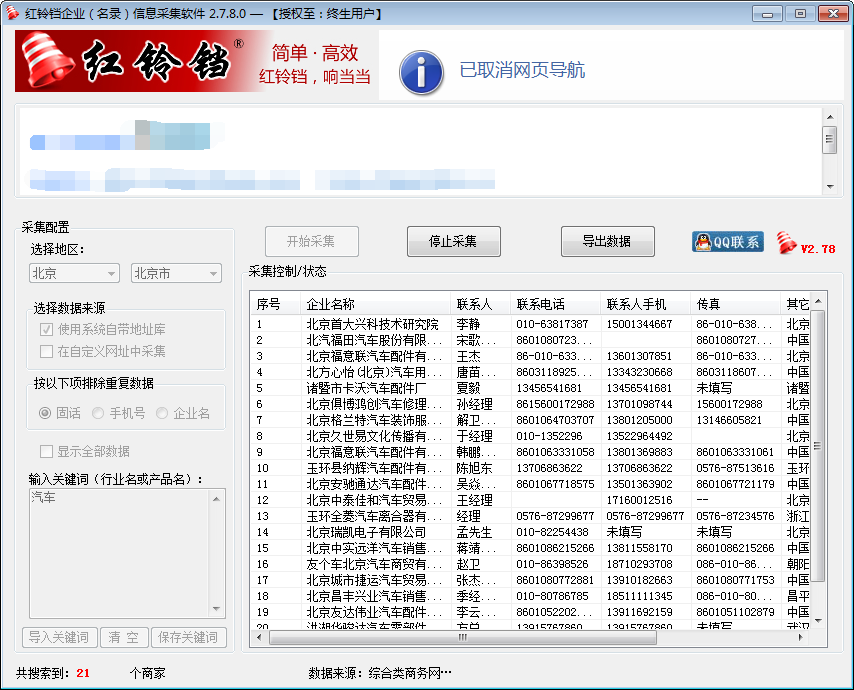Click 已取消网页导航 message text

(522, 70)
